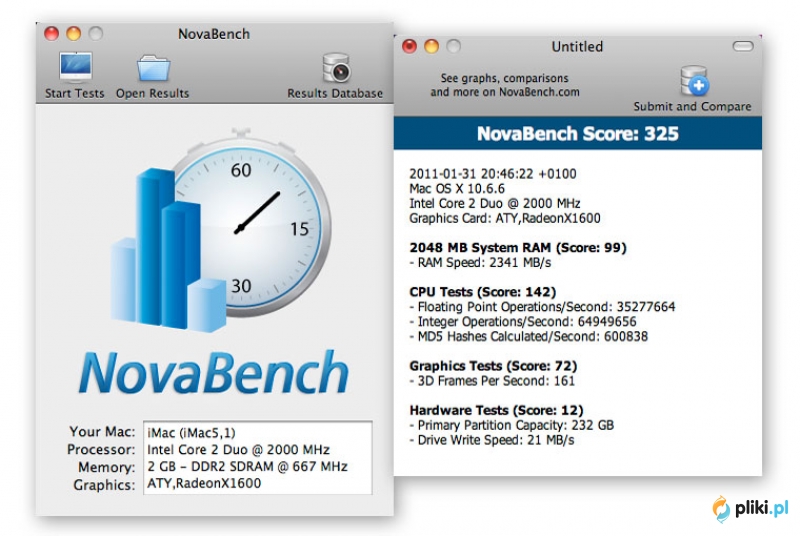The height and width of the screenshot is (536, 800).
Task: Click the NovaBench Score: 325 banner
Action: pyautogui.click(x=578, y=133)
